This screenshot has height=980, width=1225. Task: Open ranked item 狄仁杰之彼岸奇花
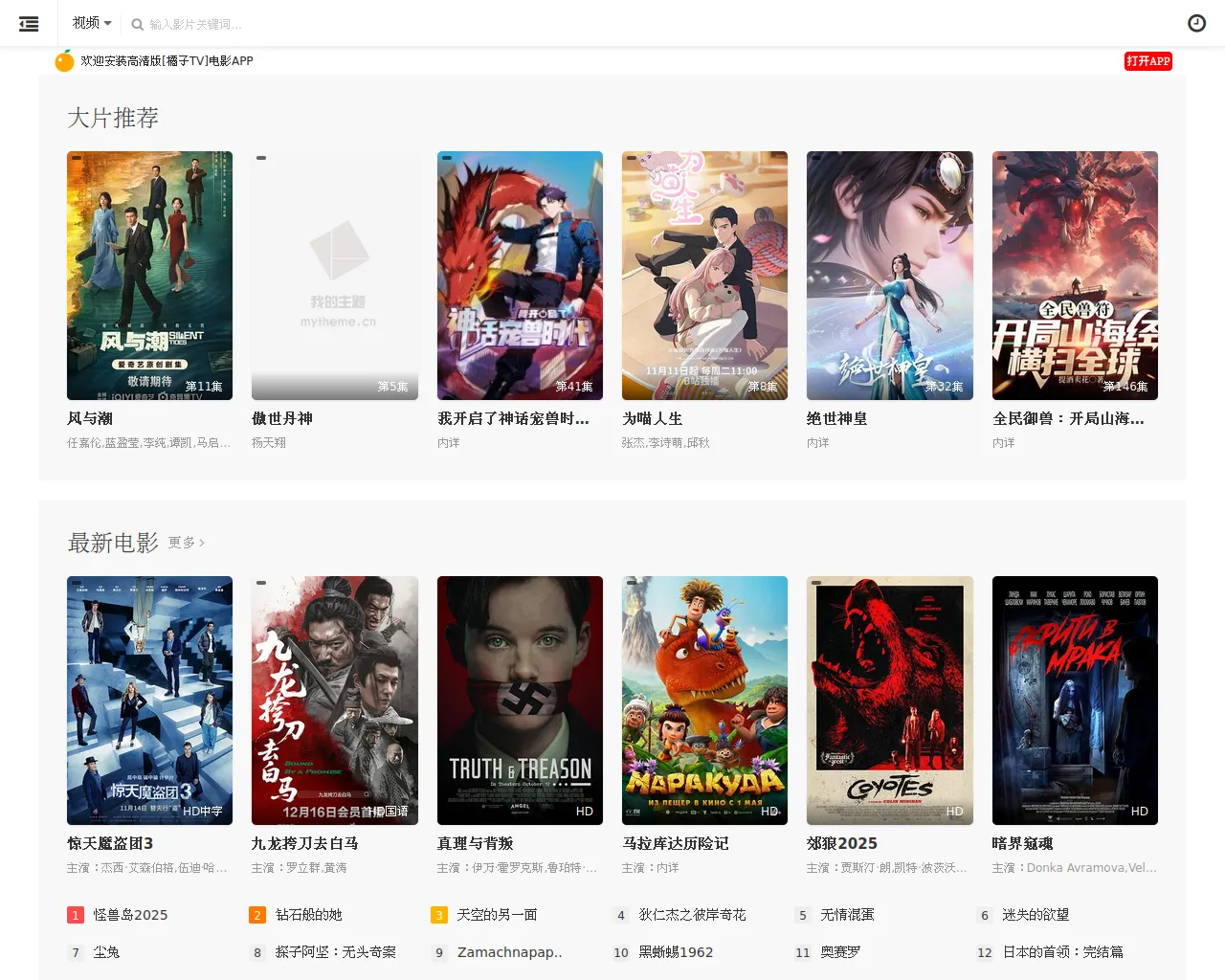coord(692,915)
